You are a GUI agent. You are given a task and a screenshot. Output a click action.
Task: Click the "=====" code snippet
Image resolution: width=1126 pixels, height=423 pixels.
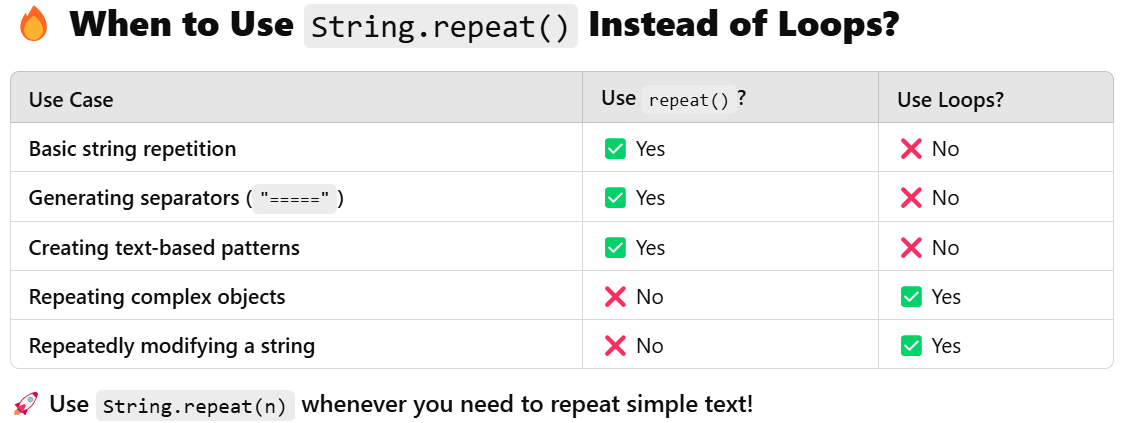[x=294, y=198]
